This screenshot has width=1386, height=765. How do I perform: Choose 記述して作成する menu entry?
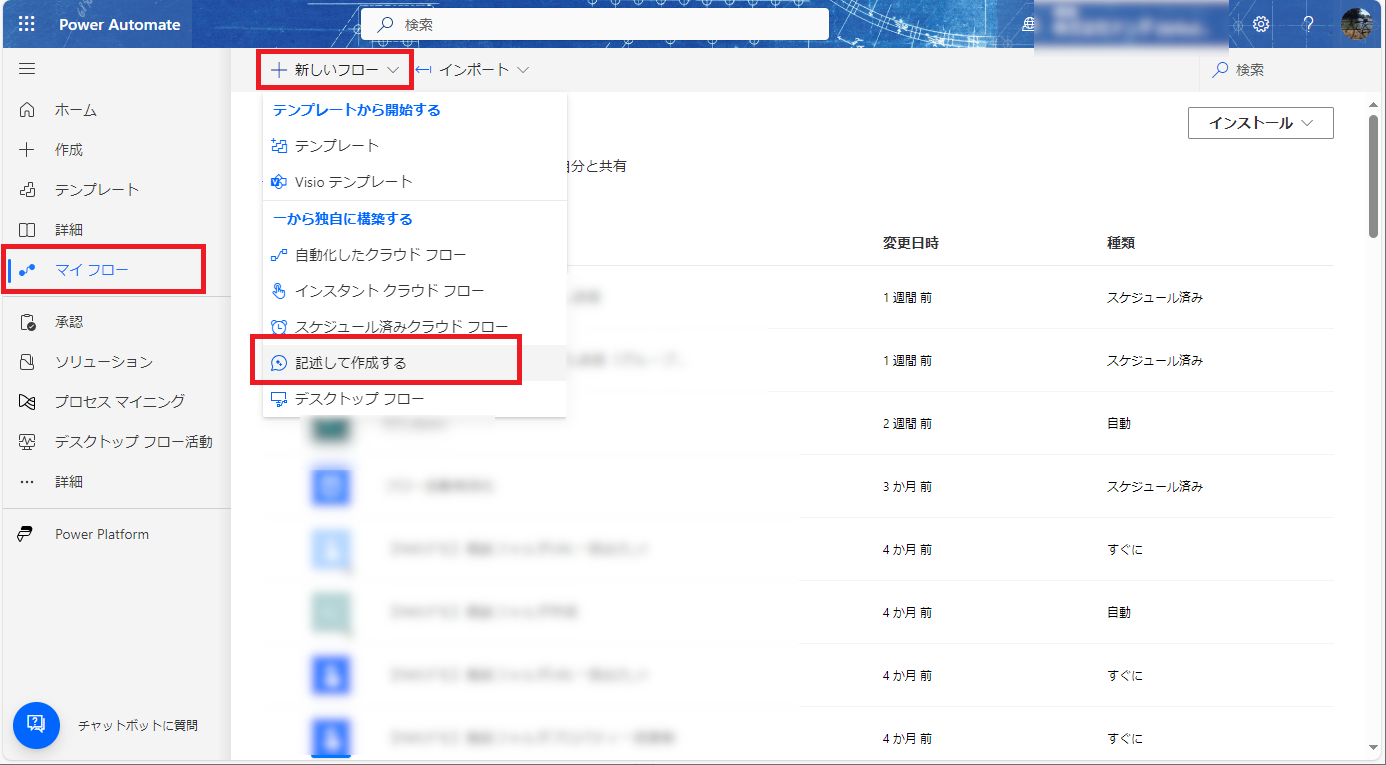(415, 363)
